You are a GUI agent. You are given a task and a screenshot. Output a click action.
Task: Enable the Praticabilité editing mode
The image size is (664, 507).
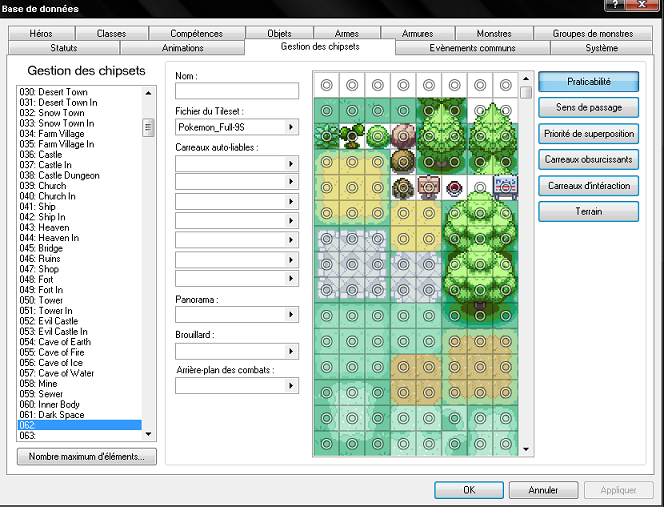coord(588,81)
